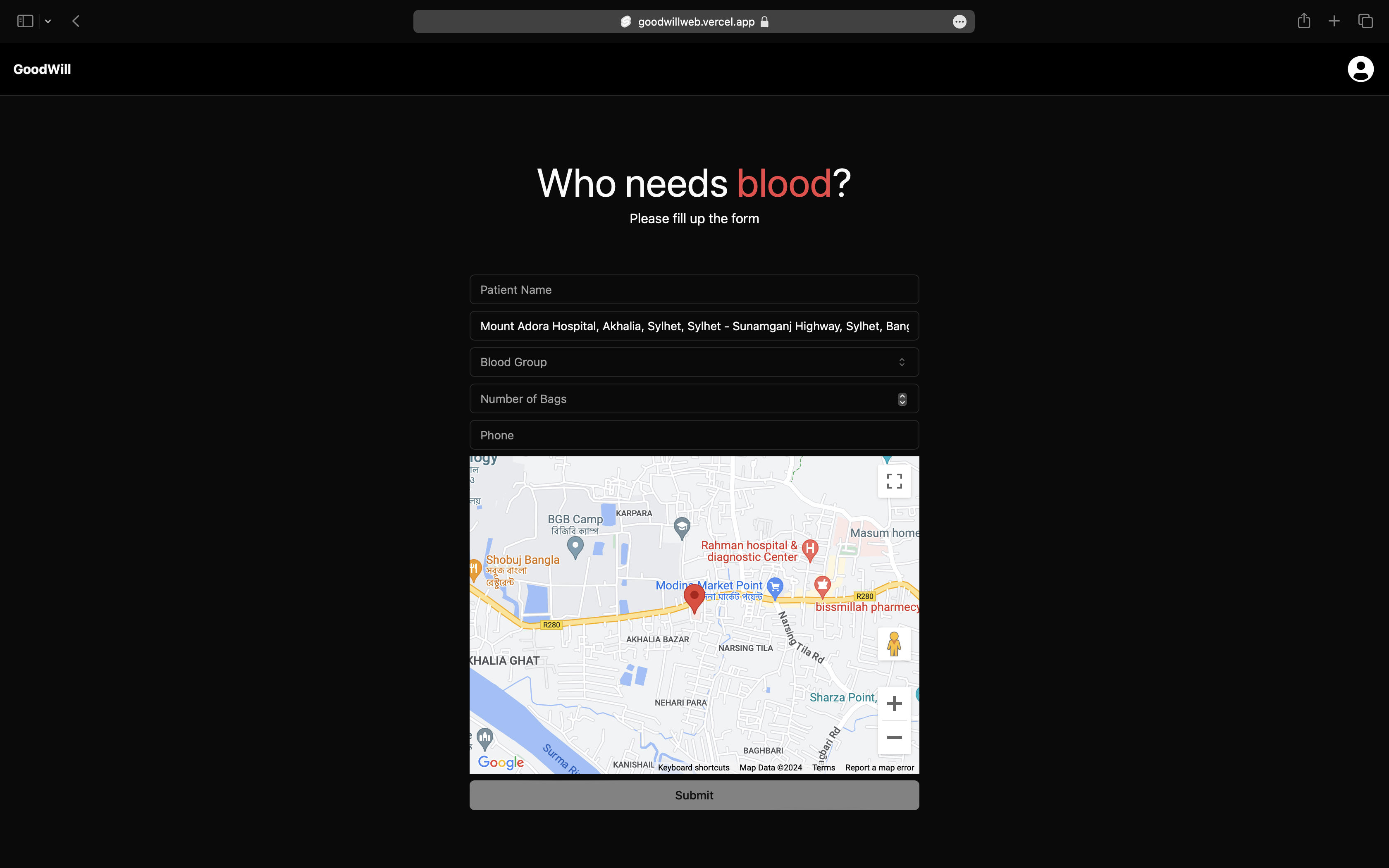Toggle the Safari sidebar
This screenshot has width=1389, height=868.
(25, 21)
